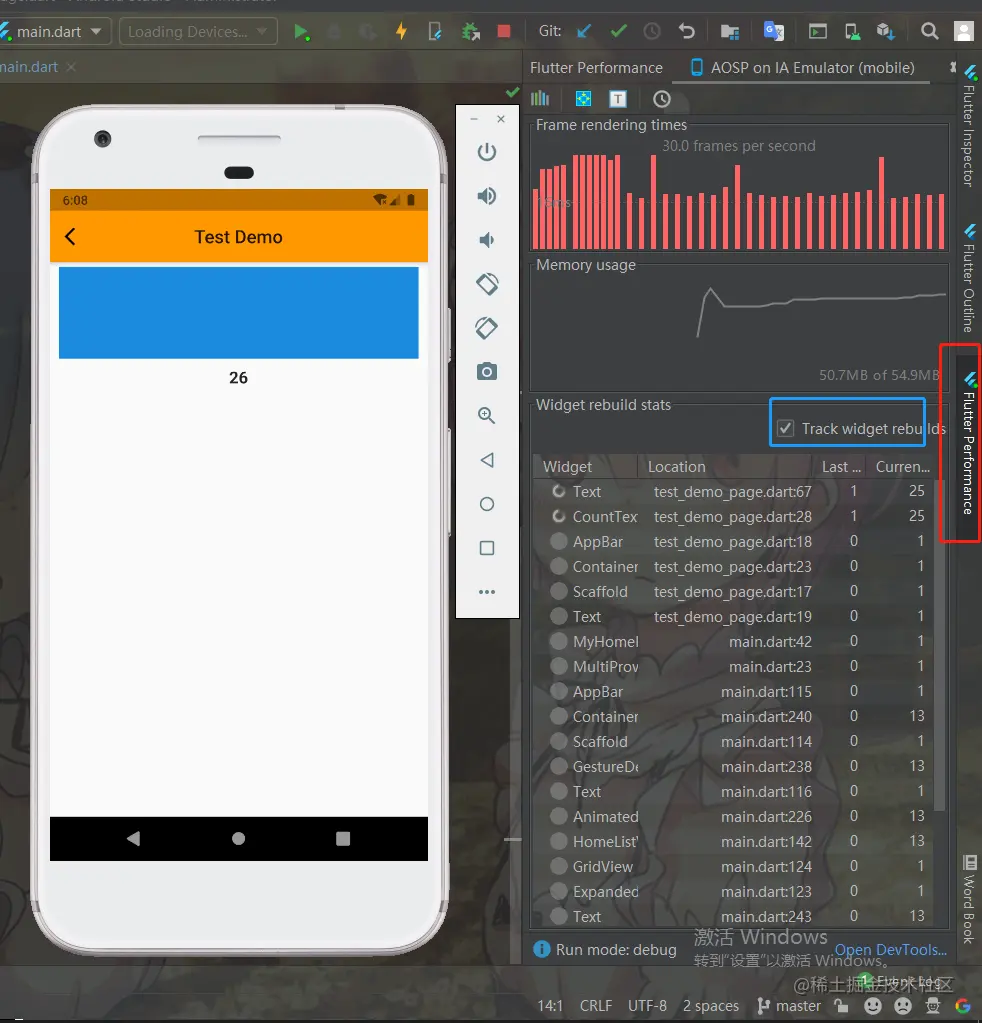Tap phone navigation home circle

pos(239,838)
